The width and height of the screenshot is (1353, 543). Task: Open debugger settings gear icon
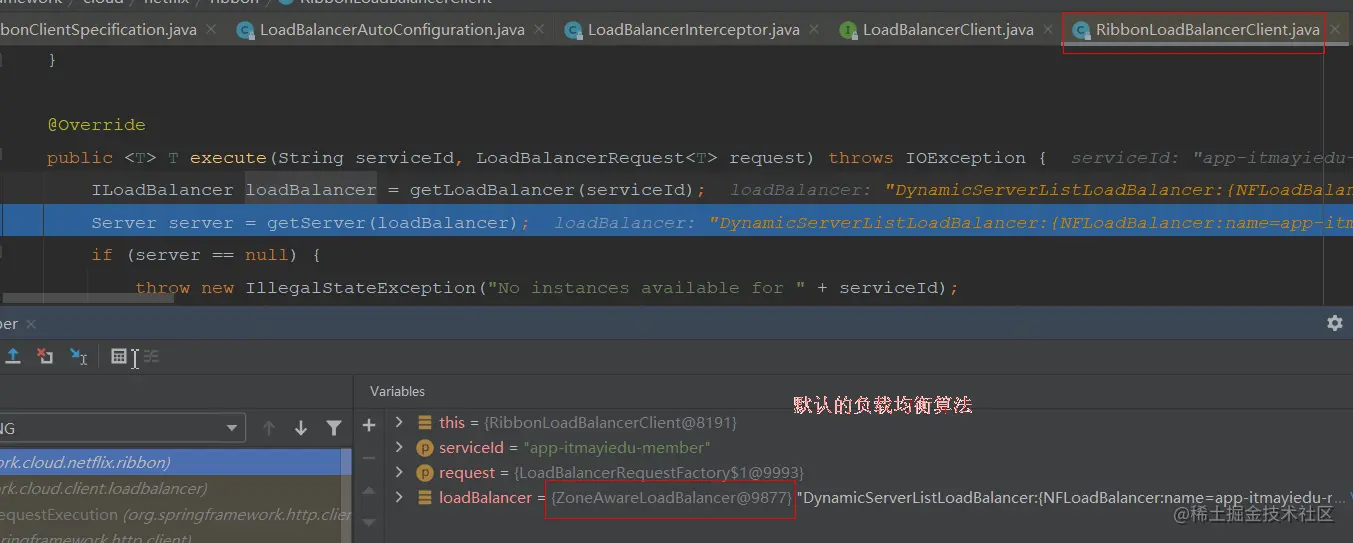[x=1334, y=323]
